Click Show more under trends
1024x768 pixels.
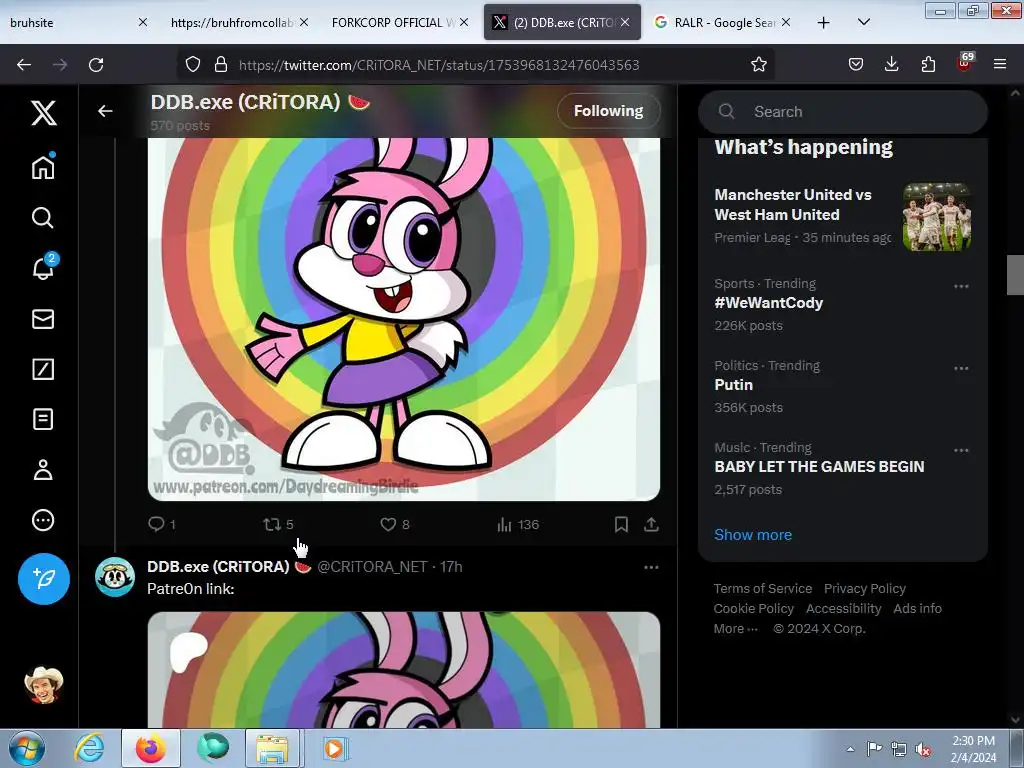[753, 534]
